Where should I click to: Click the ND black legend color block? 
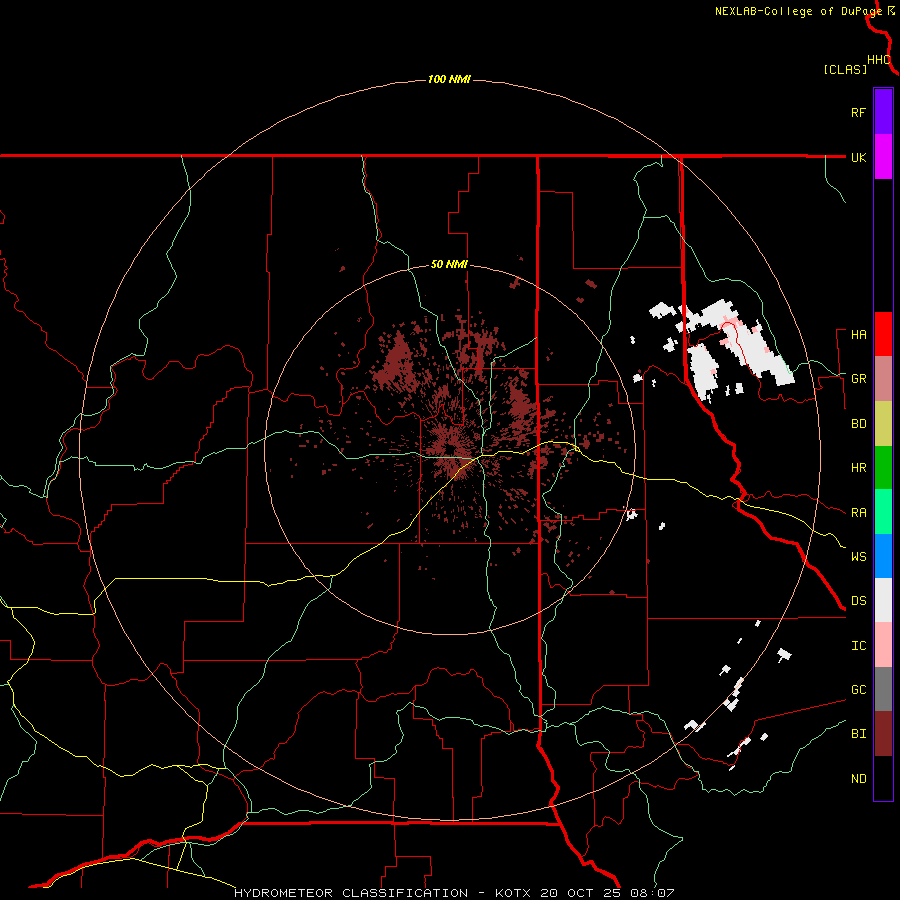tap(883, 778)
